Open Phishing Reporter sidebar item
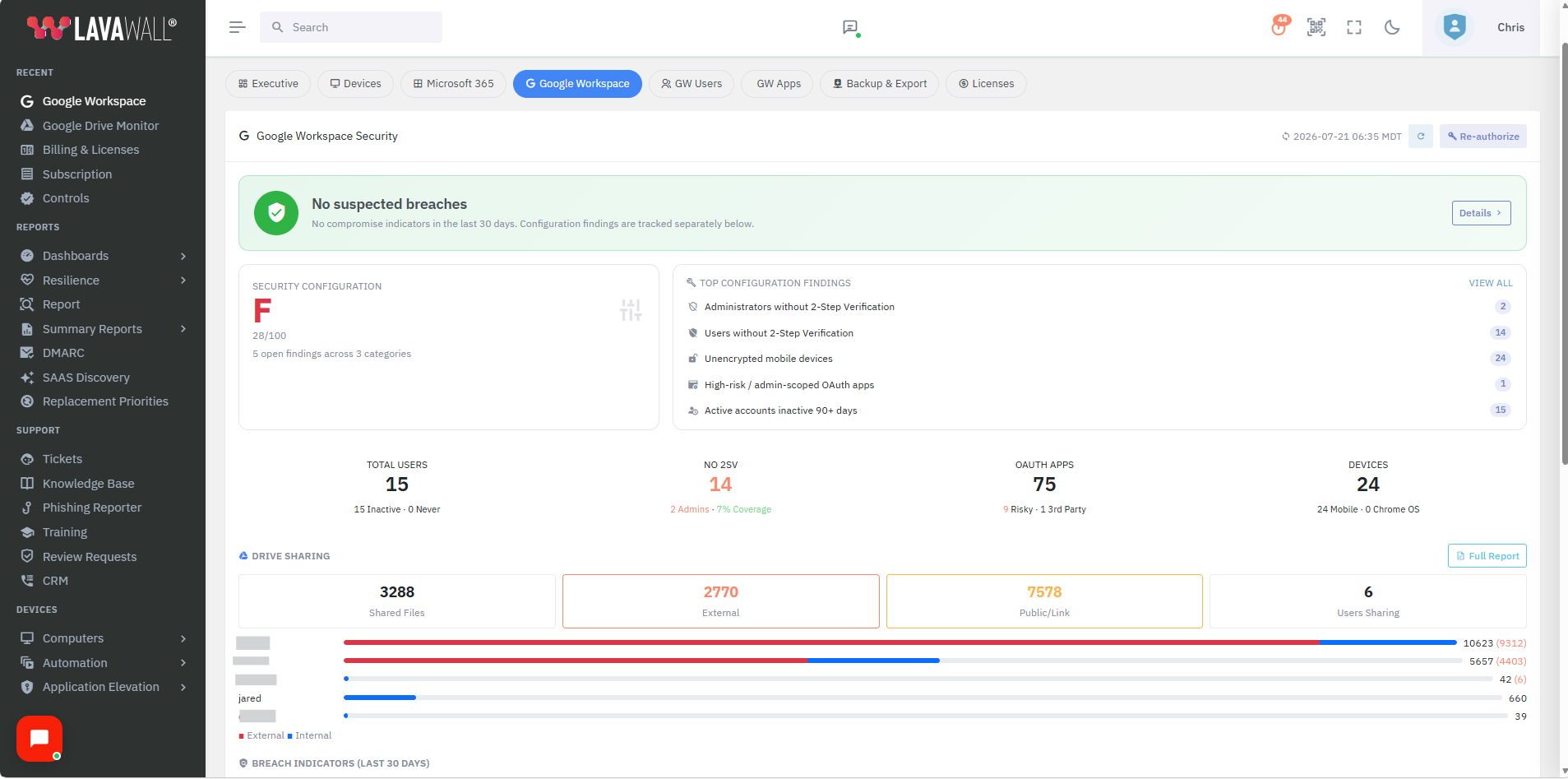The height and width of the screenshot is (779, 1568). click(92, 508)
